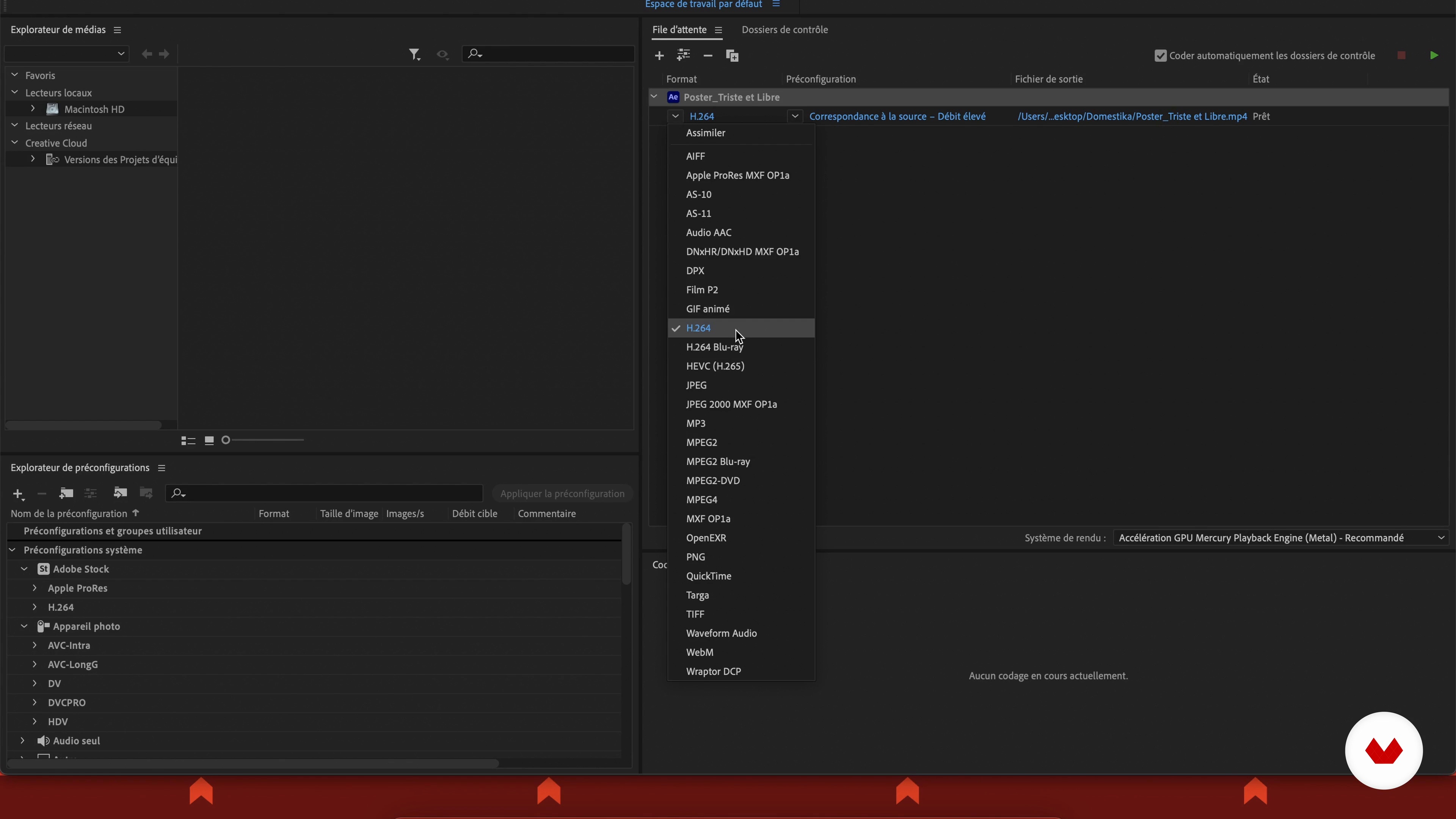
Task: Sort by Nom de la préconfiguration column
Action: pos(69,514)
